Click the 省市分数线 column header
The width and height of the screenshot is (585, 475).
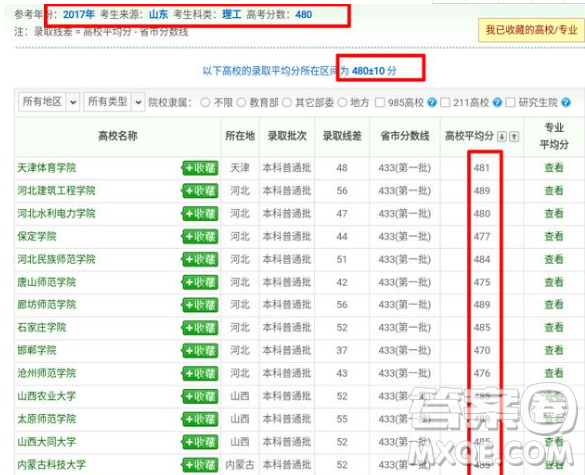click(x=405, y=136)
